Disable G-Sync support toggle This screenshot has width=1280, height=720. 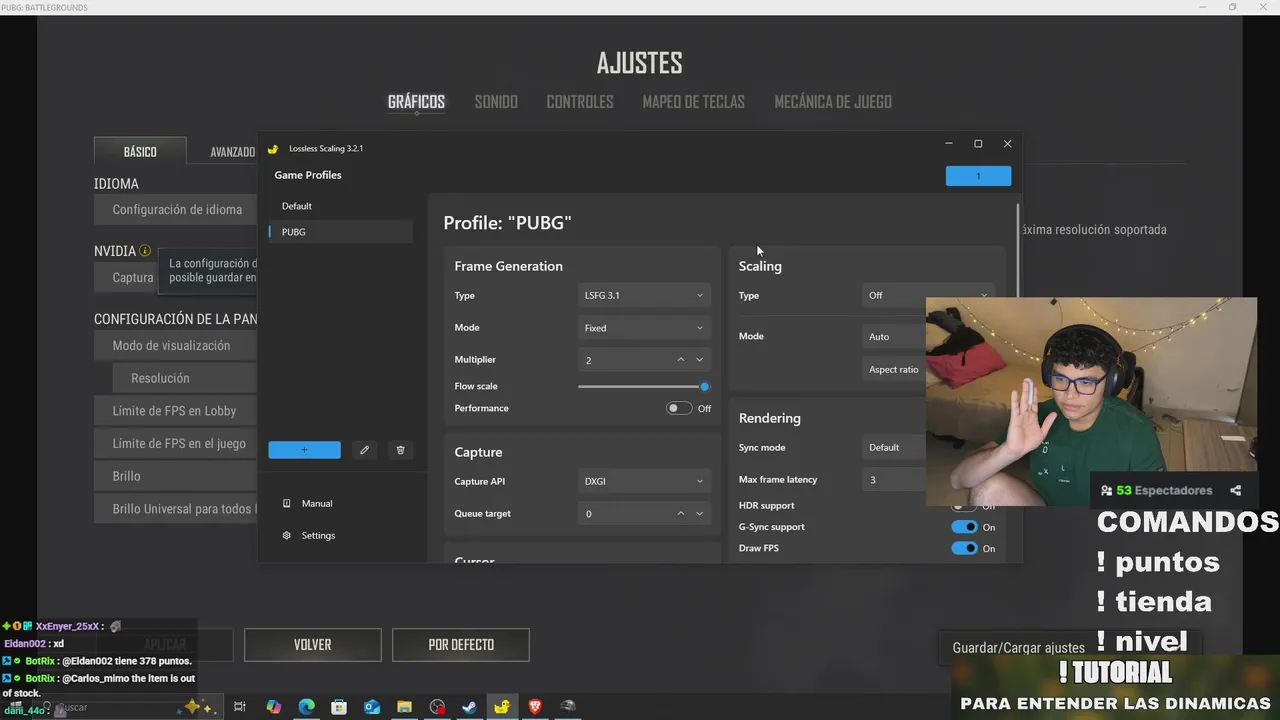click(x=964, y=527)
